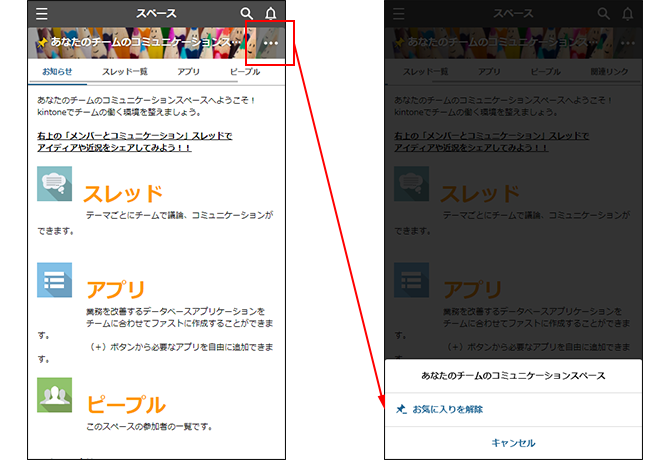
Task: Select the お知らせ tab
Action: click(57, 73)
